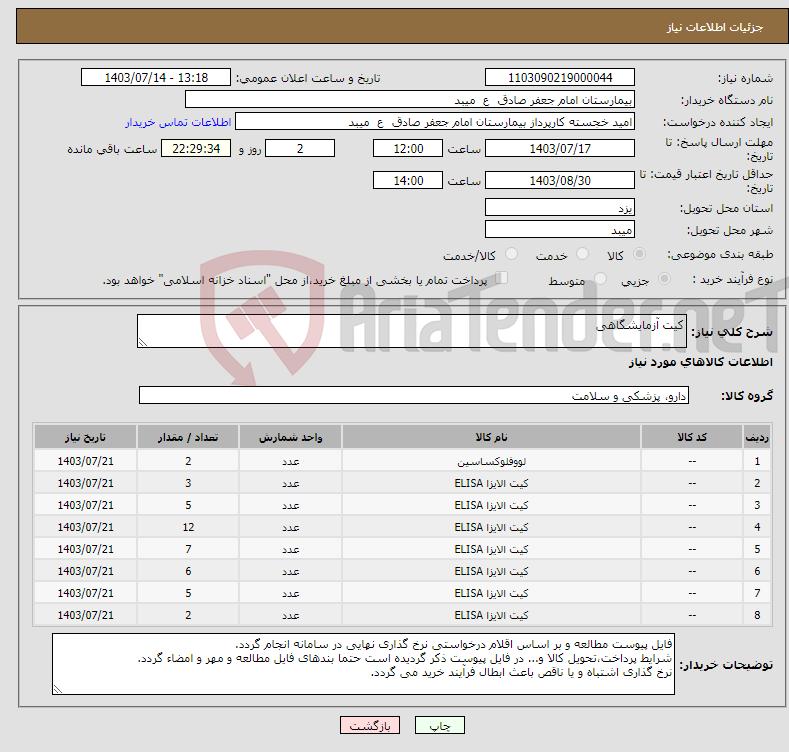Screen dimensions: 789x752
Task: Click the resize handle of buyer notes textarea
Action: click(58, 689)
